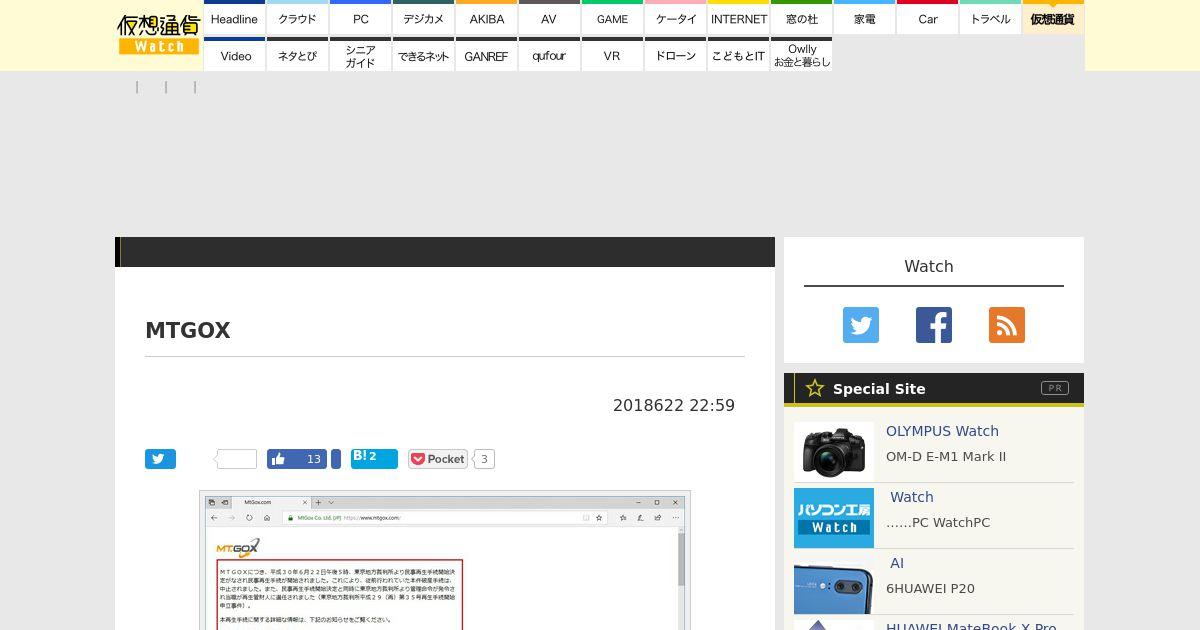Open the MtGox website screenshot image
This screenshot has width=1200, height=630.
pos(445,560)
